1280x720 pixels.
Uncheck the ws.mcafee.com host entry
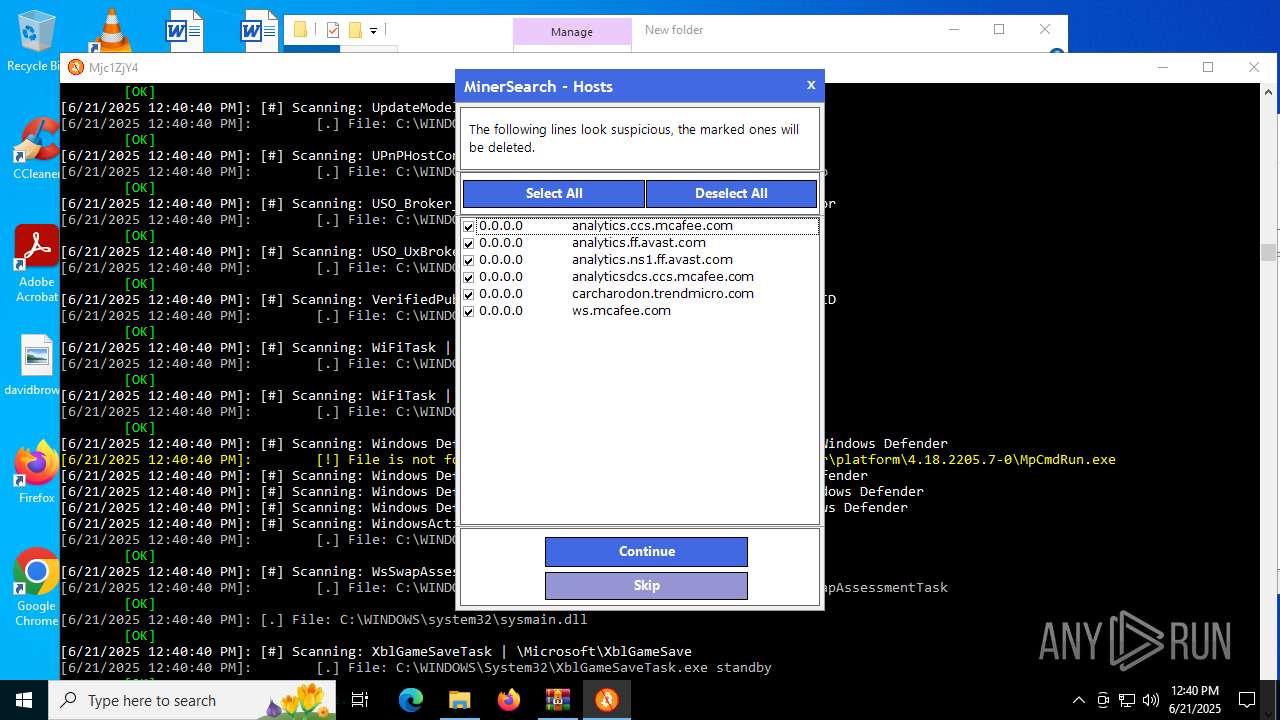point(468,311)
